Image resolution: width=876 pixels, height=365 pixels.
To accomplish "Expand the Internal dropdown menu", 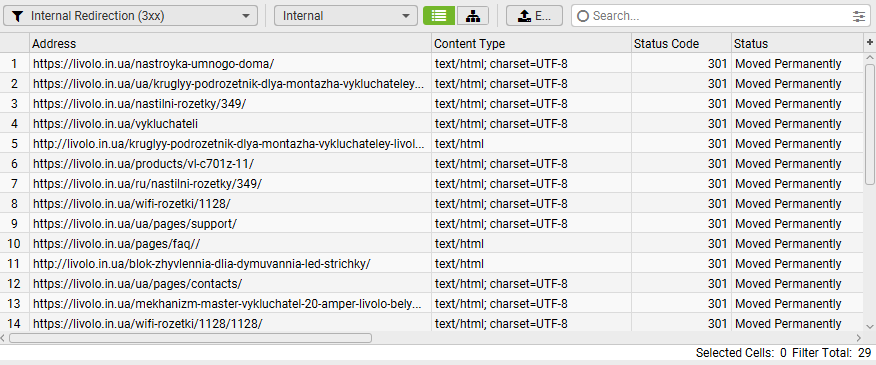I will [x=346, y=16].
